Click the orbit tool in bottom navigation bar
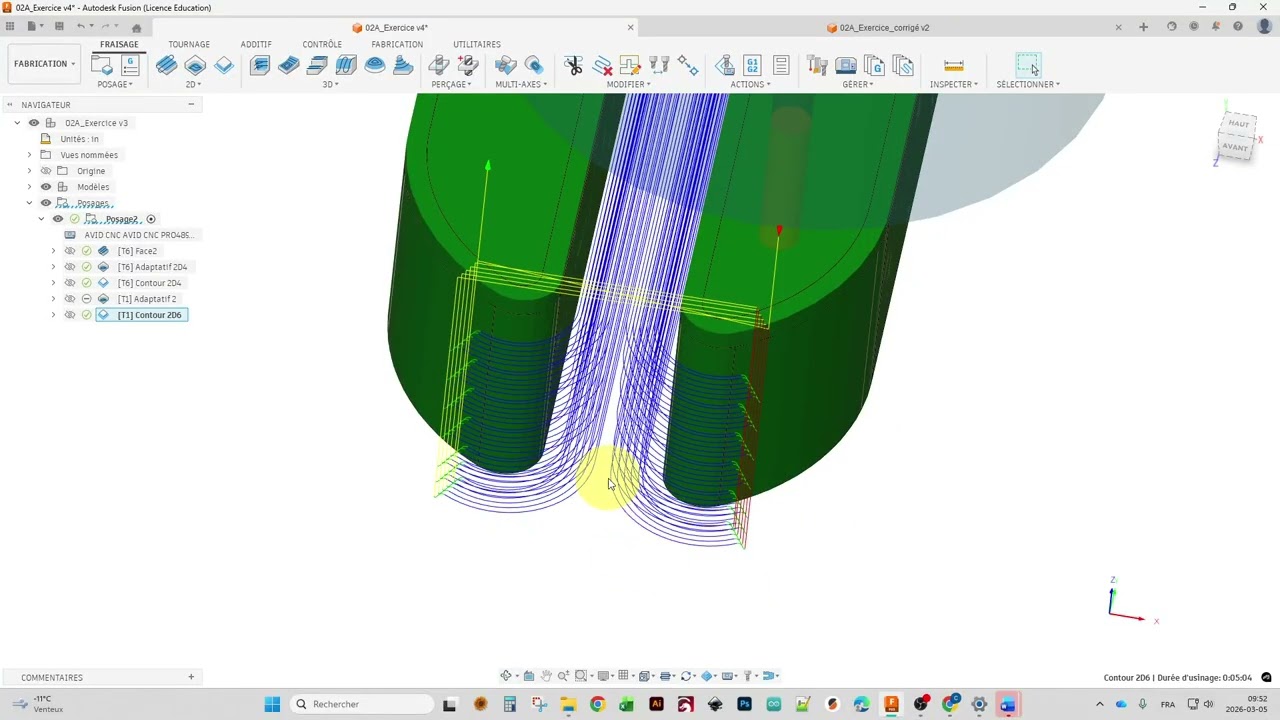This screenshot has width=1280, height=720. (507, 676)
